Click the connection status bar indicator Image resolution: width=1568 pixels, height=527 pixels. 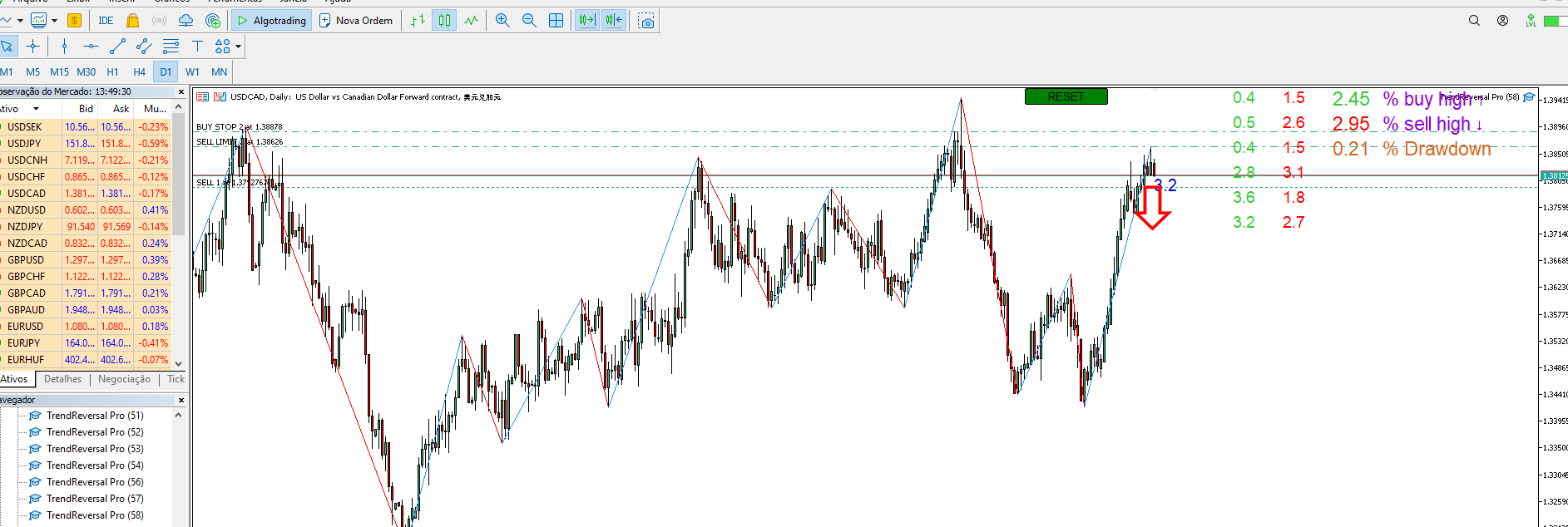(x=1554, y=21)
